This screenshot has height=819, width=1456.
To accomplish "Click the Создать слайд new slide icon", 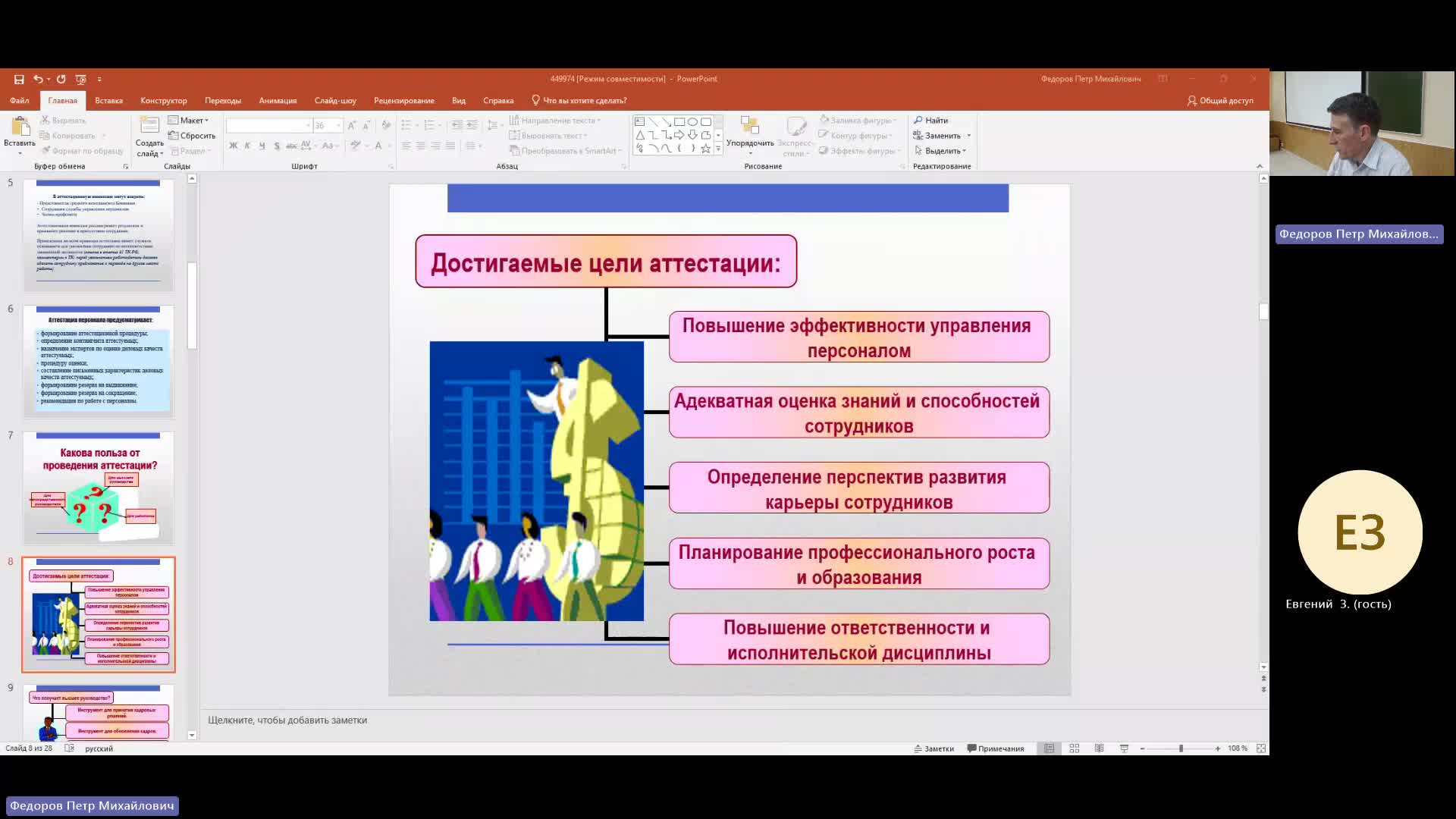I will click(149, 126).
